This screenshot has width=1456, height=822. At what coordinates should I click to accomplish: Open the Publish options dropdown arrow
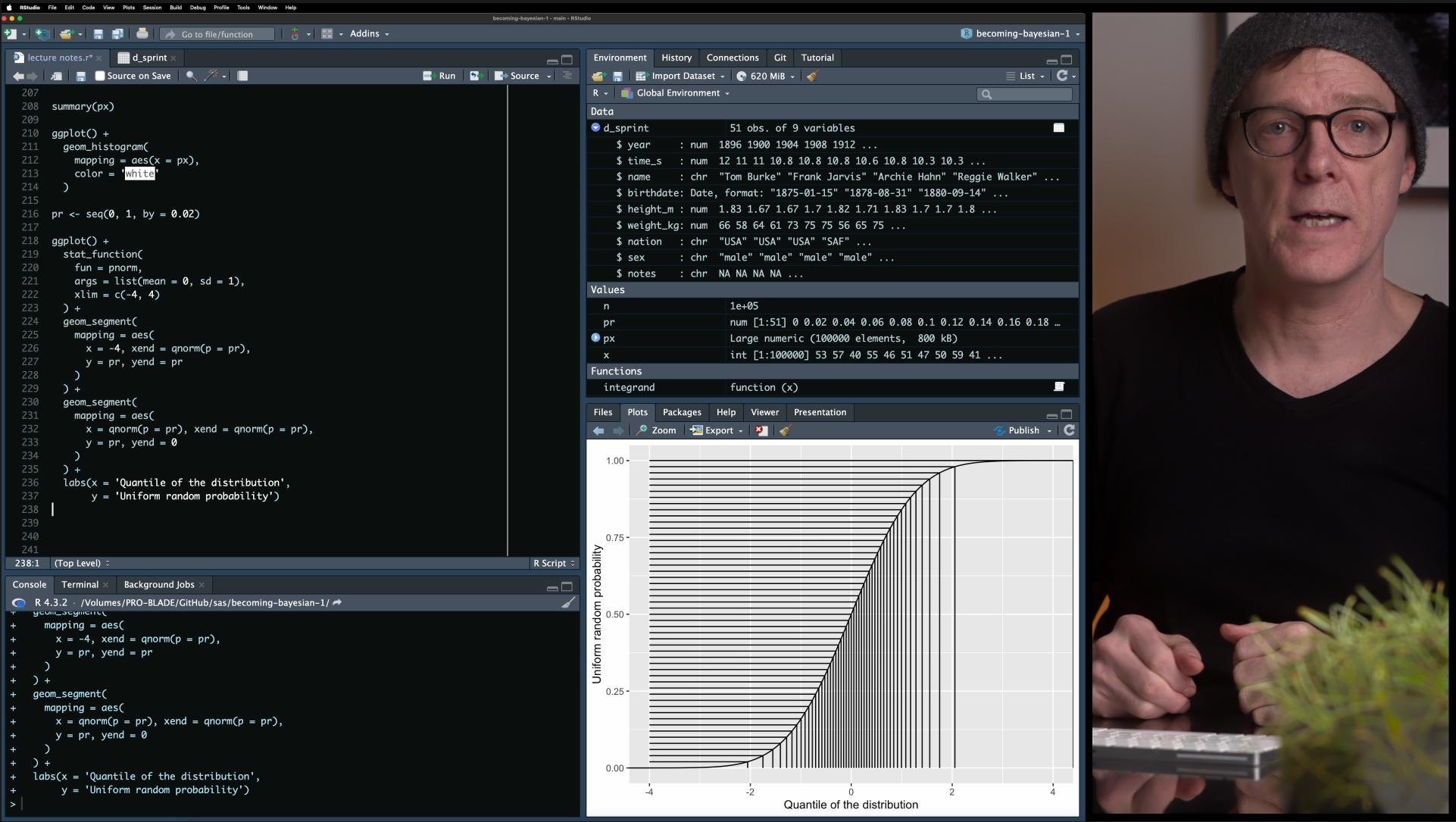tap(1049, 430)
